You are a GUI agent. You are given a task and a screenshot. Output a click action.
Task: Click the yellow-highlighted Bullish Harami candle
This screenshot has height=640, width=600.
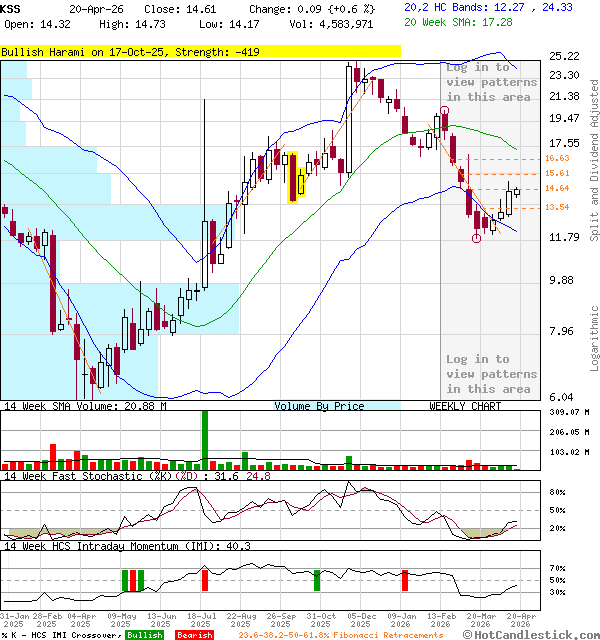click(295, 177)
